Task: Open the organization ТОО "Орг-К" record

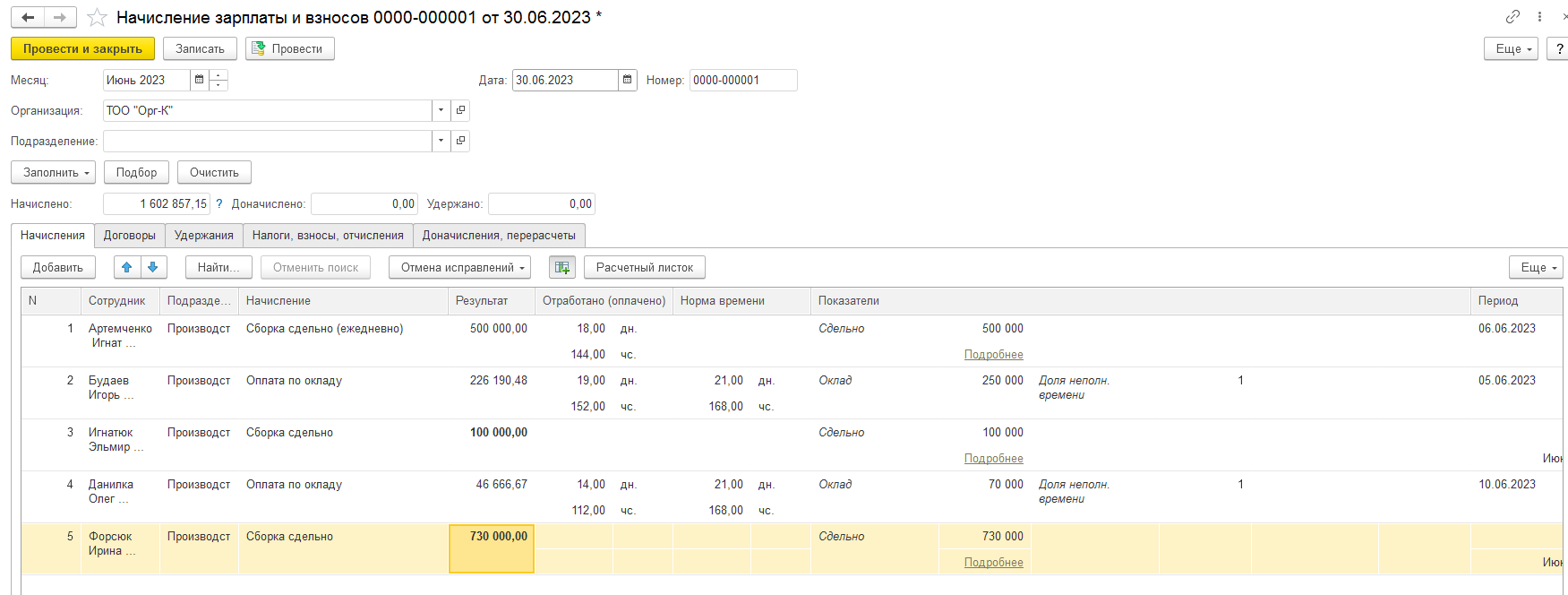Action: 460,110
